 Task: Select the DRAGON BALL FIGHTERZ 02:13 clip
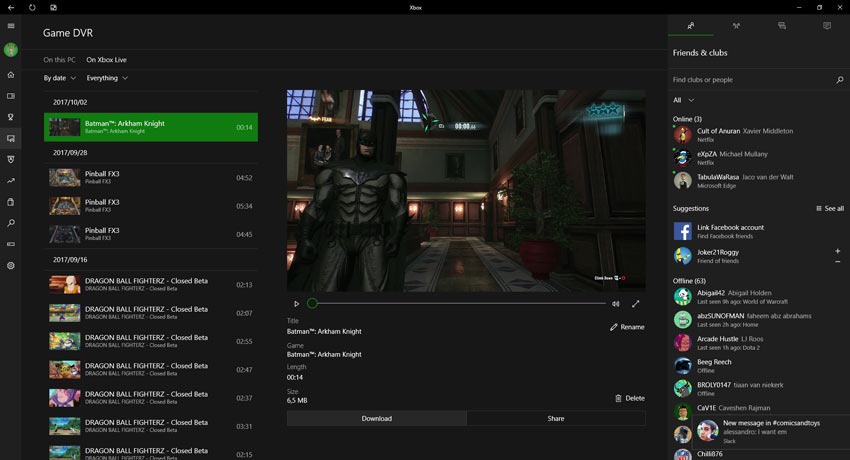tap(151, 284)
